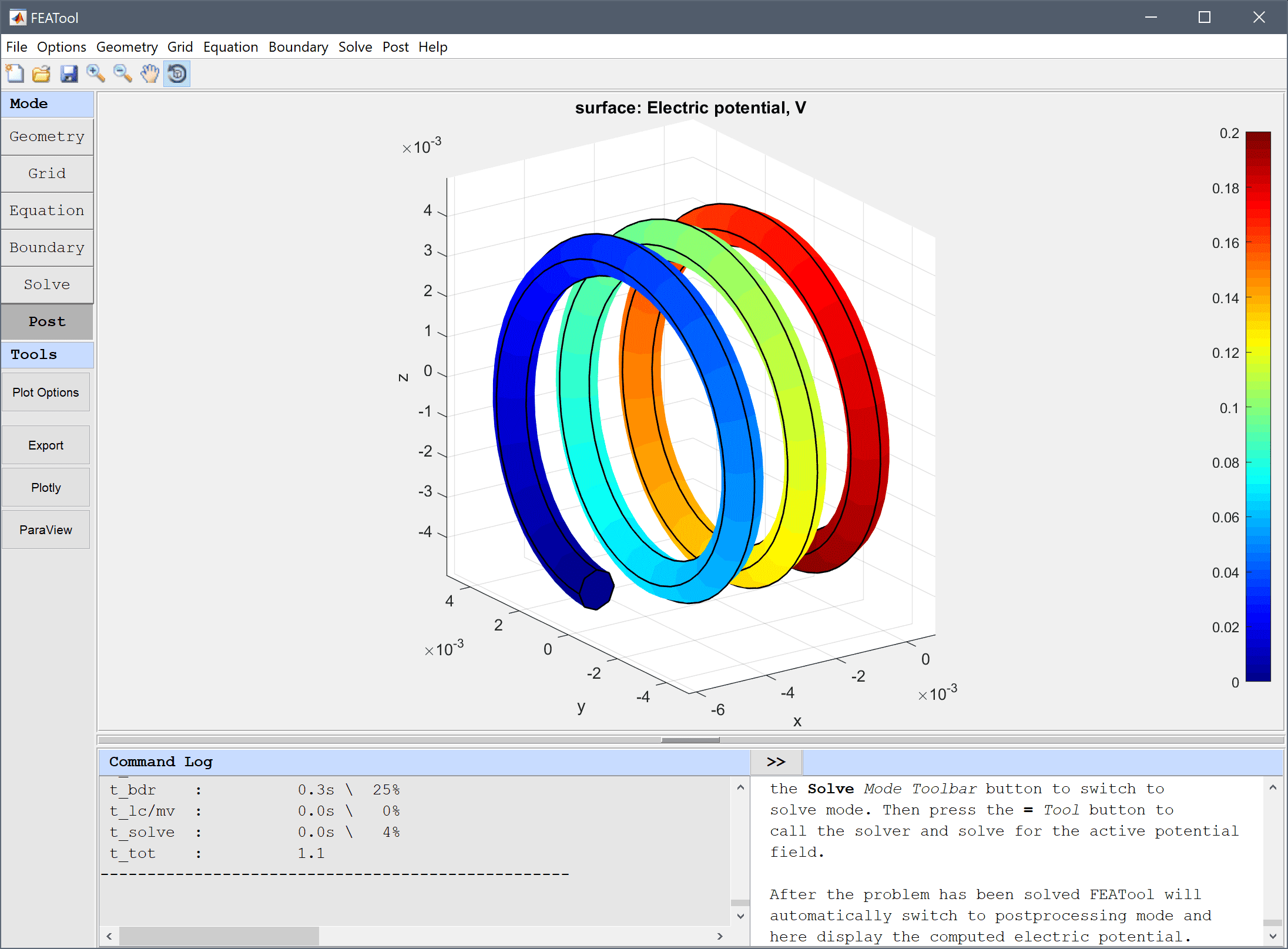Click the ParaView button
This screenshot has height=949, width=1288.
point(46,530)
